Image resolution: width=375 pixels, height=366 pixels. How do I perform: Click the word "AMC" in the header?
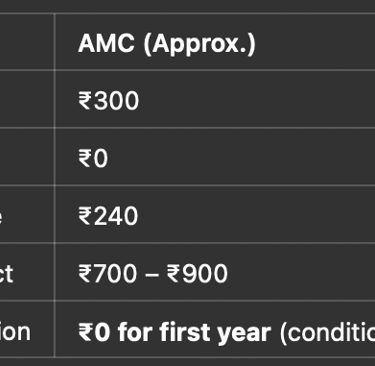click(x=106, y=43)
